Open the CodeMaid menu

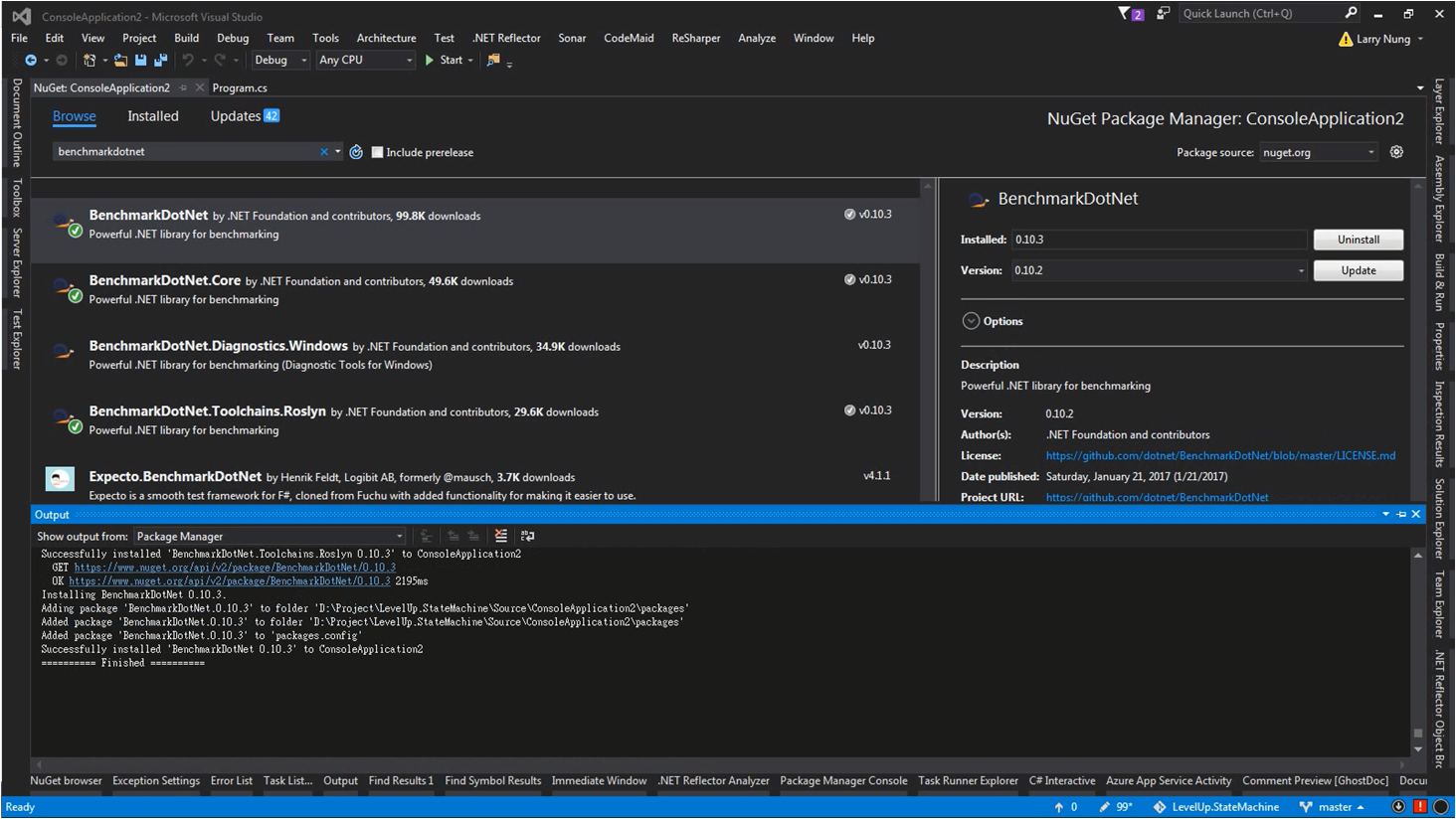point(629,38)
